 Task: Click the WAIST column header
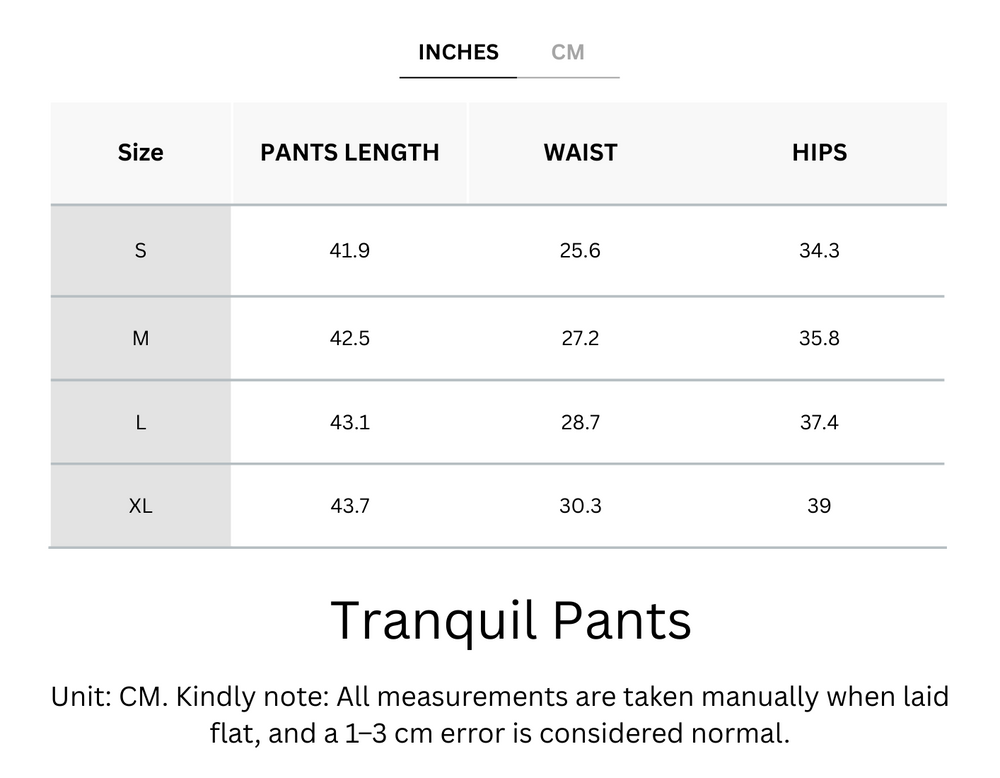click(580, 152)
